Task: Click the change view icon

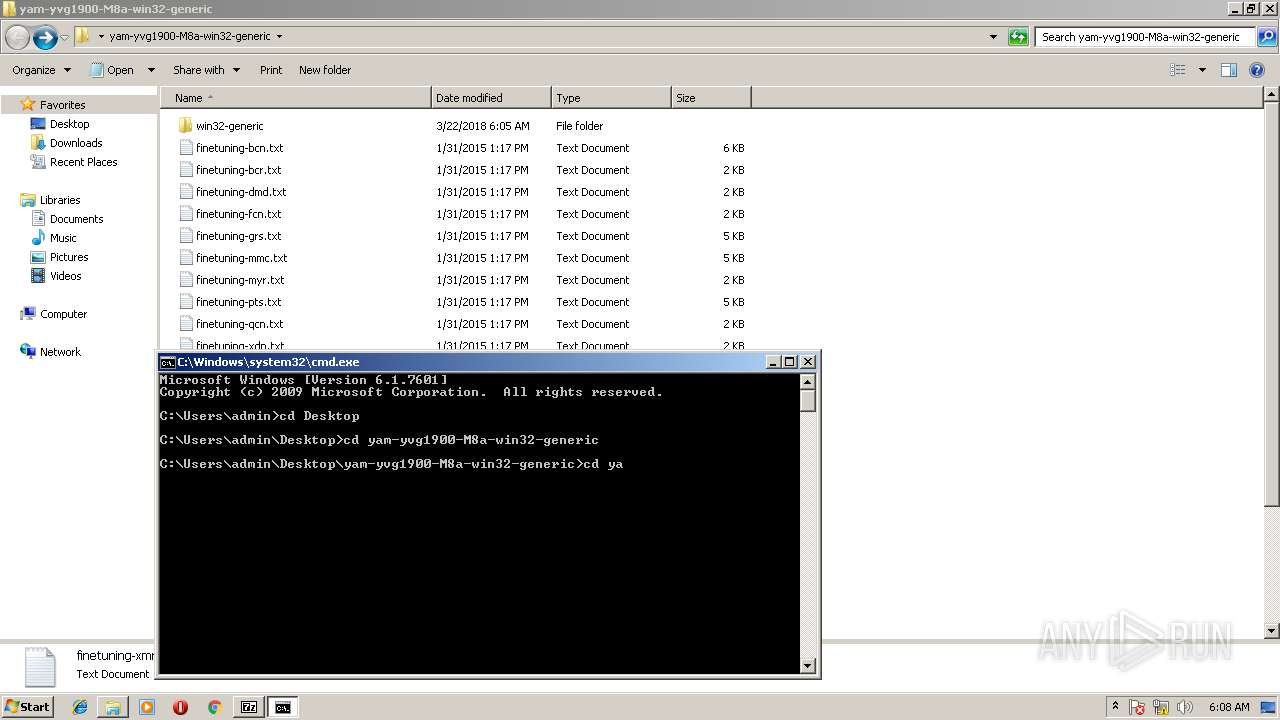Action: click(1178, 70)
